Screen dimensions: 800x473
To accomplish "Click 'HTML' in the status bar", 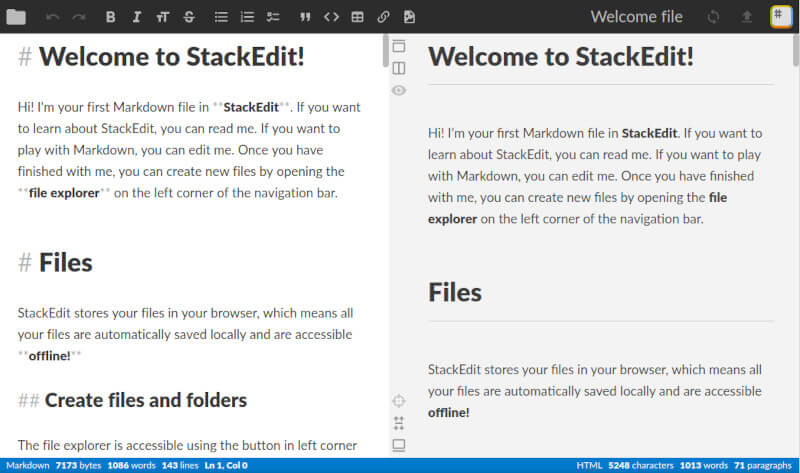I will [x=589, y=465].
